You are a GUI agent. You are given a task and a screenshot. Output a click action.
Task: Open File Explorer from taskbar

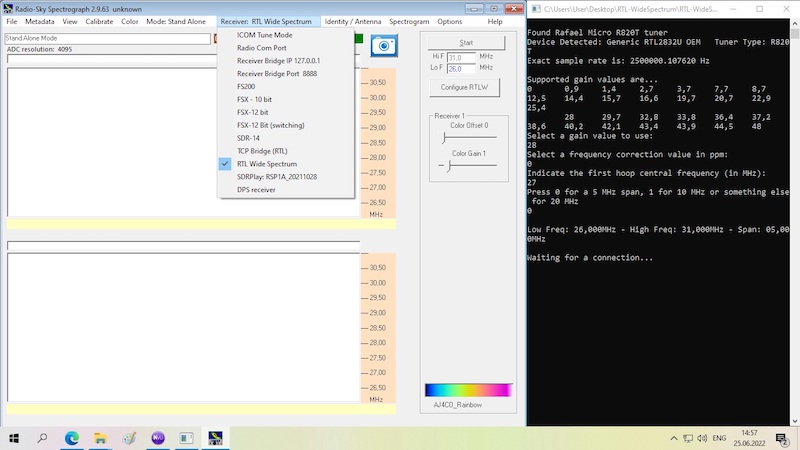pyautogui.click(x=100, y=438)
